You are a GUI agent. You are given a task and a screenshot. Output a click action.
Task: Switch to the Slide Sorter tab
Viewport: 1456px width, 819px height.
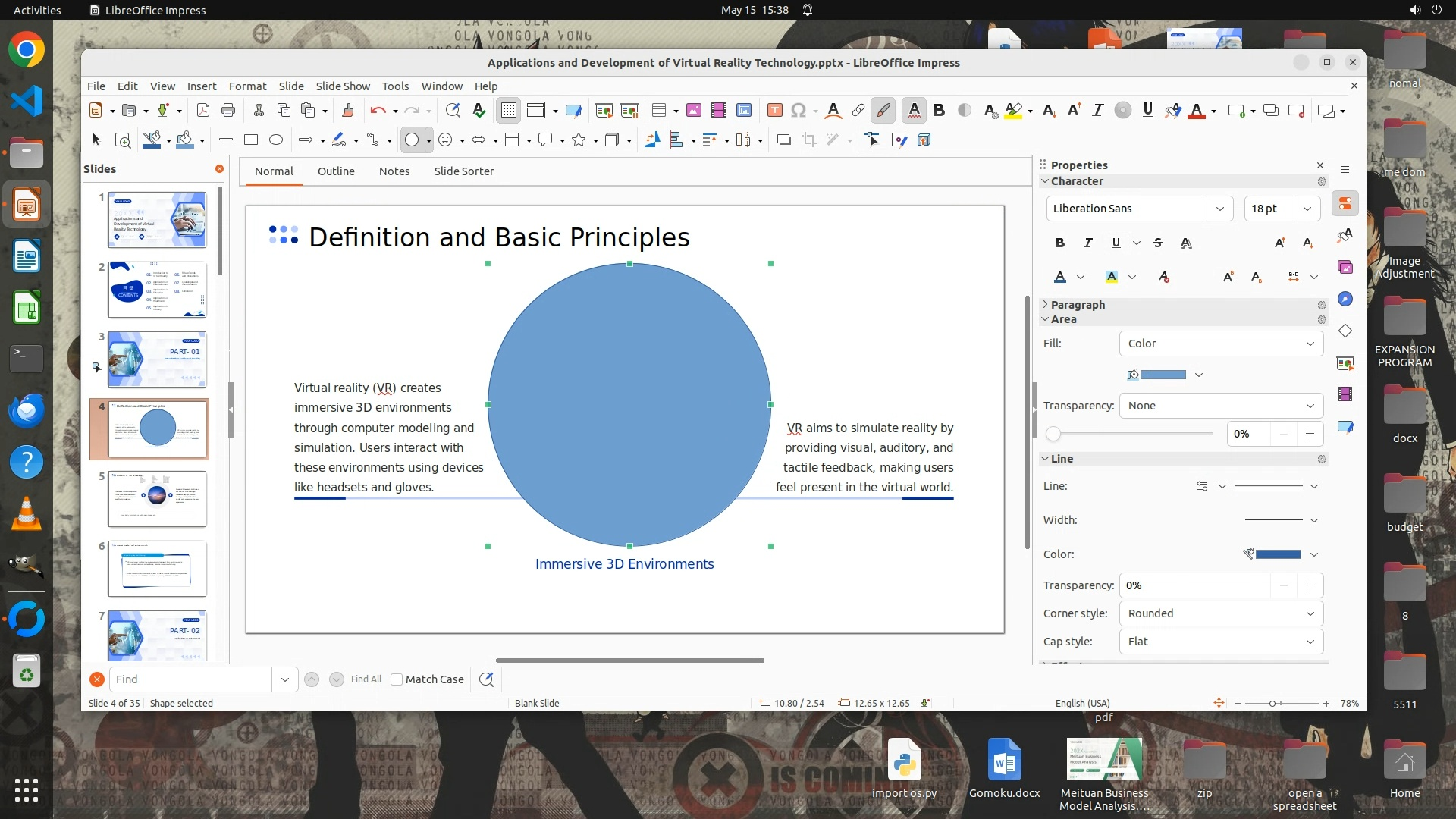pos(463,171)
